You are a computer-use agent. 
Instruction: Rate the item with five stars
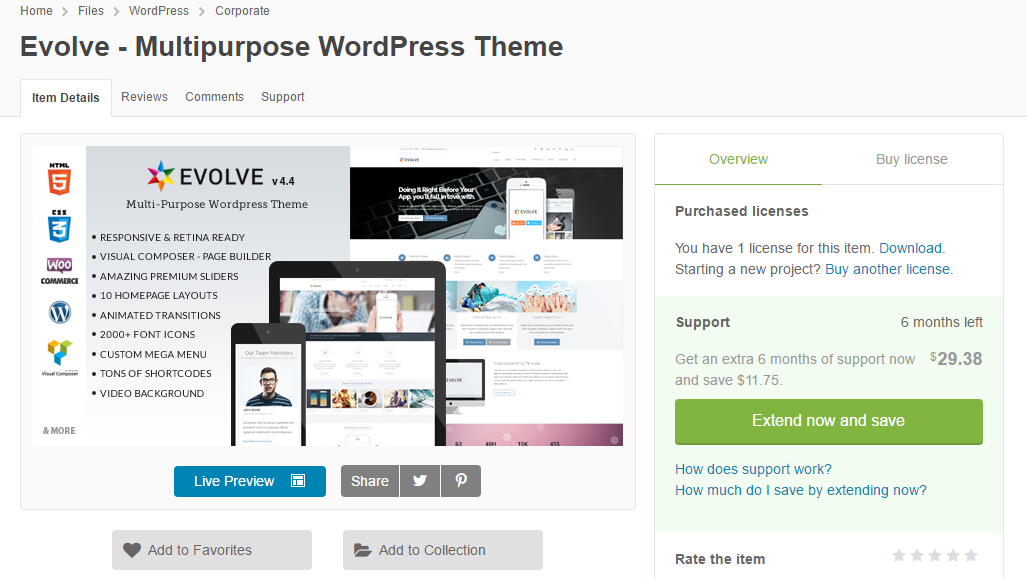point(971,555)
